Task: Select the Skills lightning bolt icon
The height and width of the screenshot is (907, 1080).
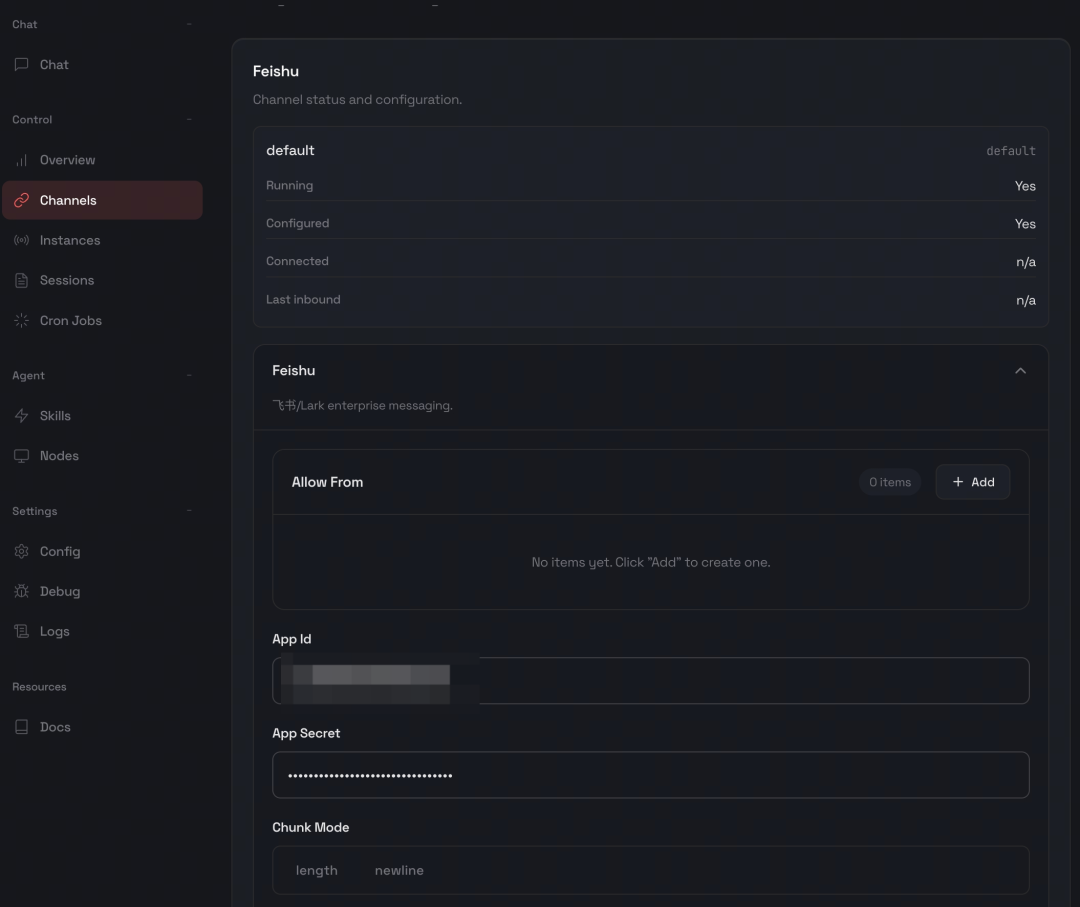Action: pos(21,415)
